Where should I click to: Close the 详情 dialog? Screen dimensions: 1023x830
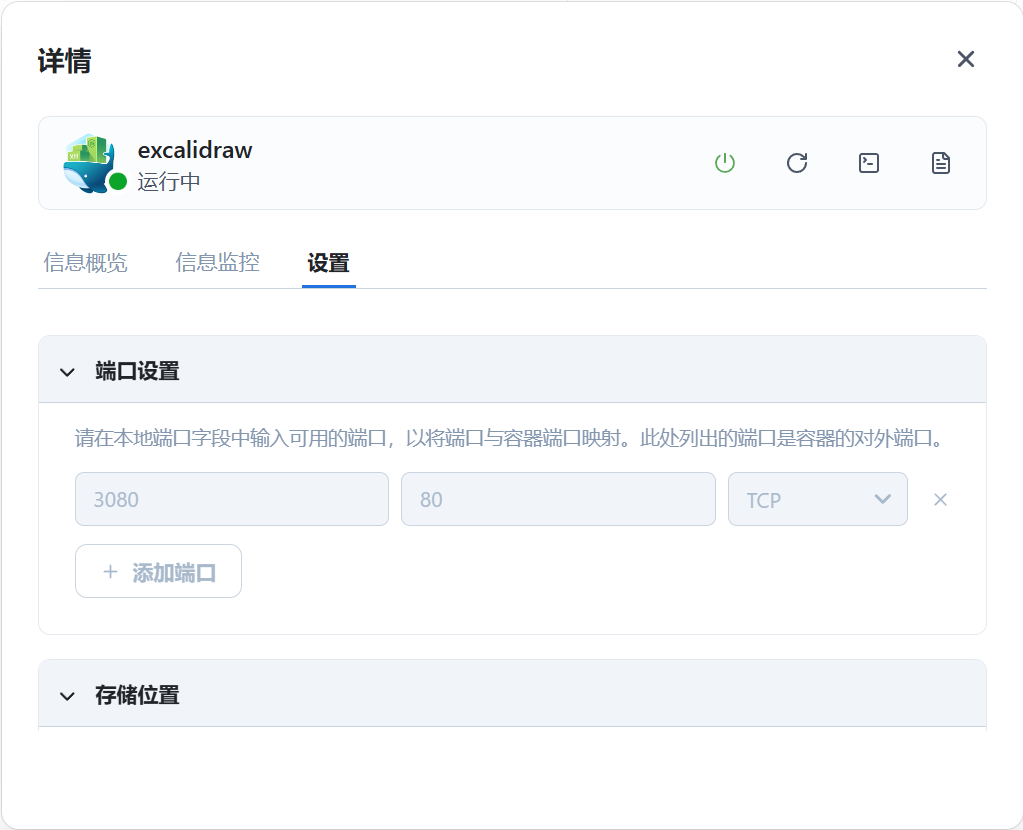tap(966, 59)
